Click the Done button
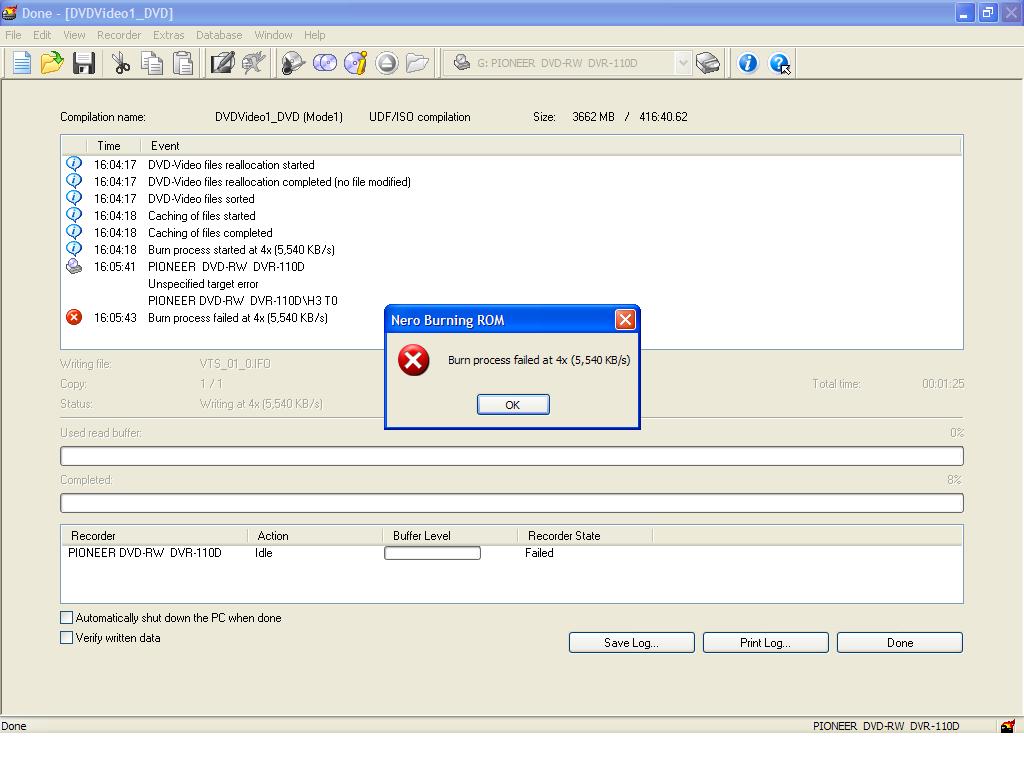Screen dimensions: 1024x768 pyautogui.click(x=900, y=643)
